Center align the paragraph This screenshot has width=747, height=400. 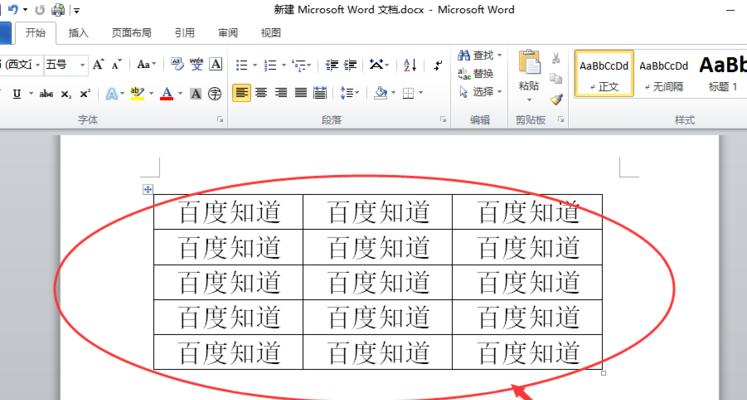coord(261,93)
